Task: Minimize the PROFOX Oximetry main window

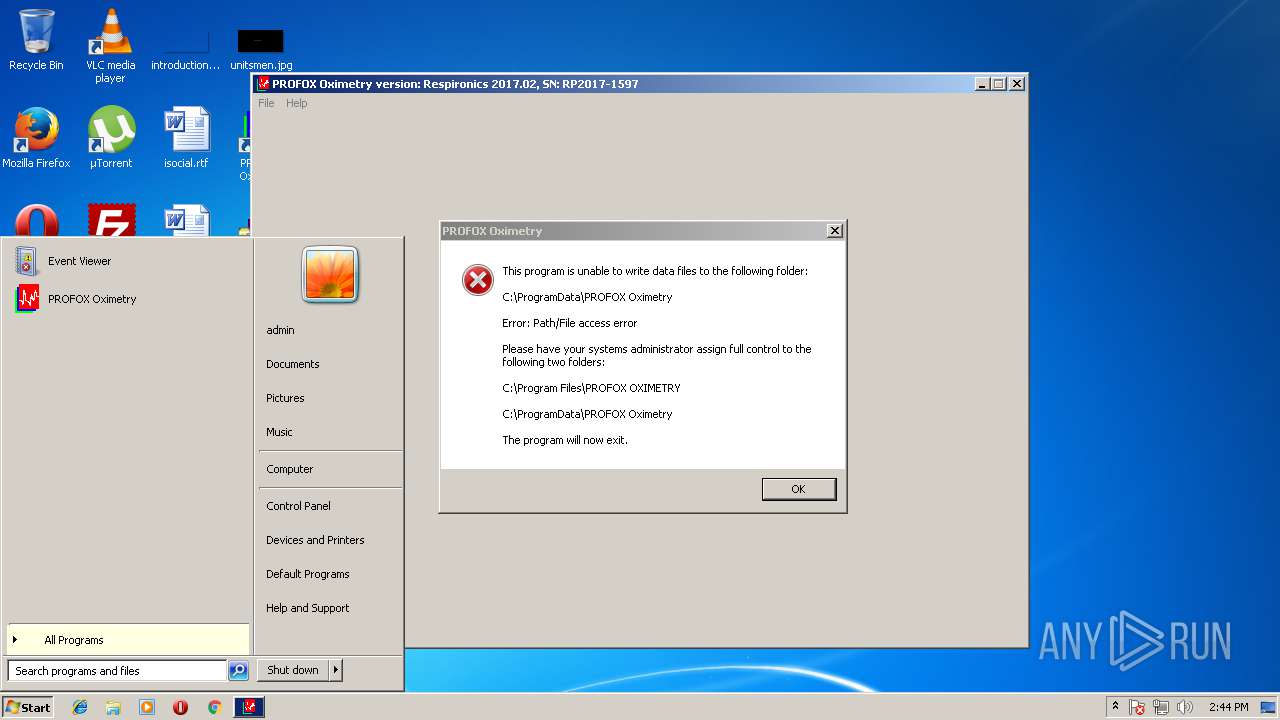Action: coord(981,84)
